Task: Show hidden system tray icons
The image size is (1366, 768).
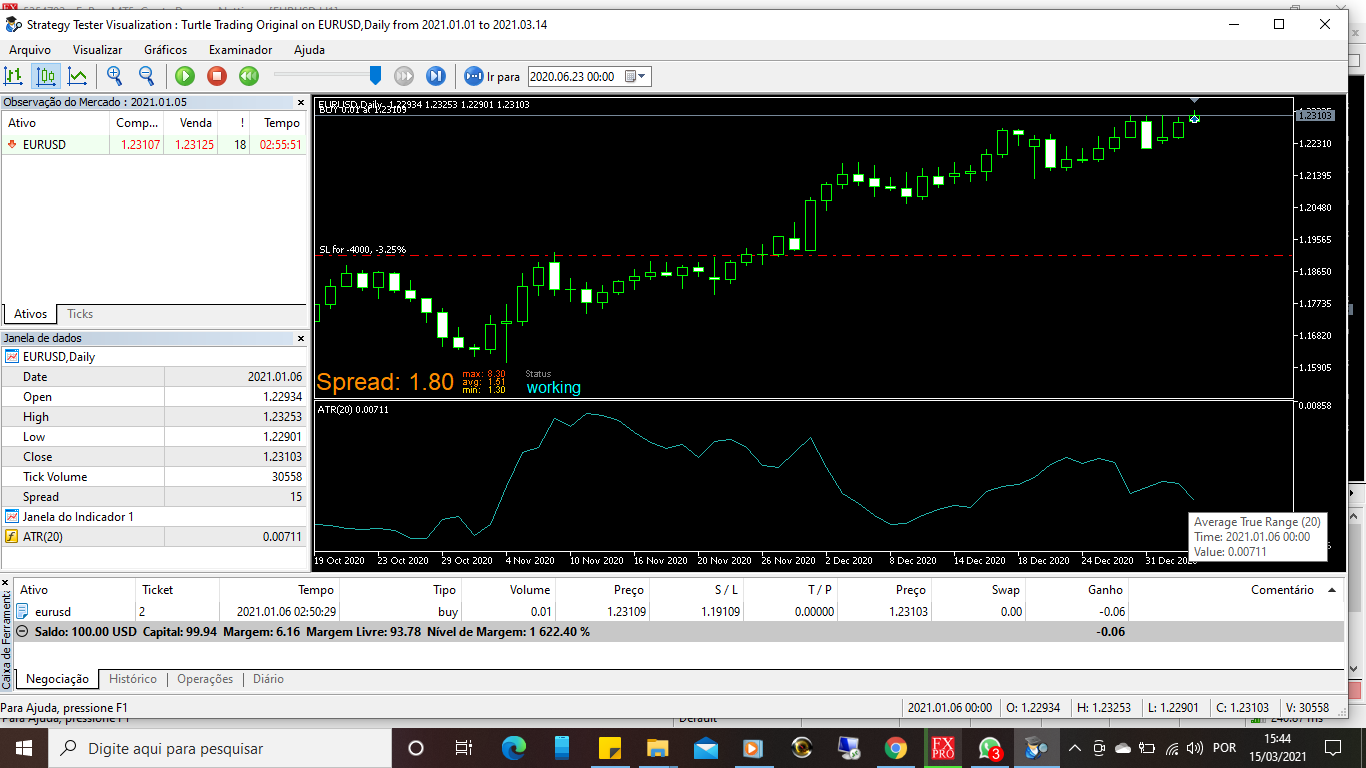Action: (x=1075, y=748)
